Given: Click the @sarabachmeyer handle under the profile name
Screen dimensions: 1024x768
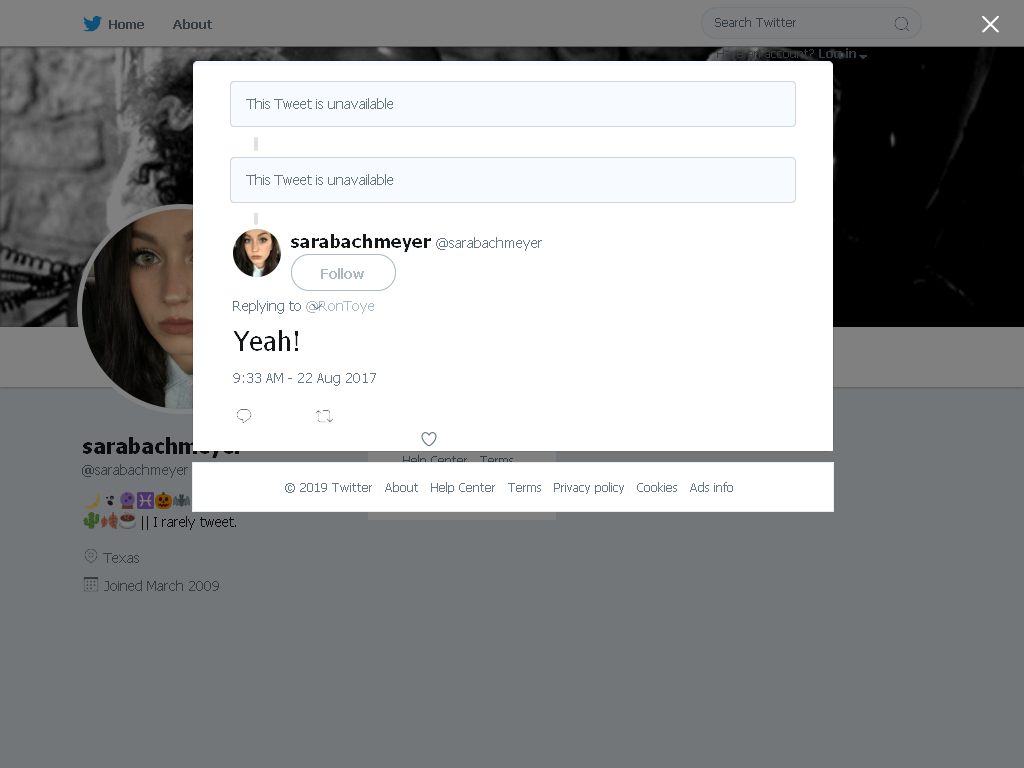Looking at the screenshot, I should [x=135, y=470].
